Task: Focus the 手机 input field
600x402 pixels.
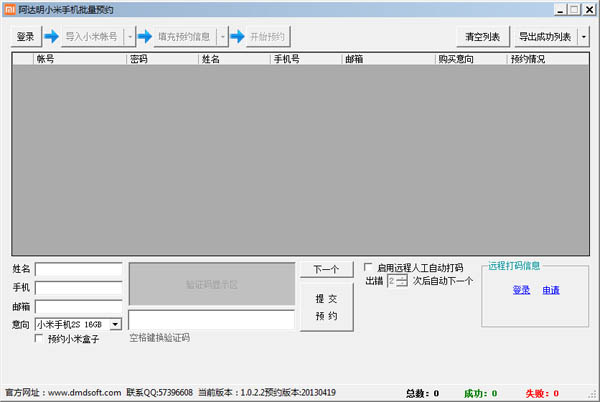Action: tap(78, 288)
